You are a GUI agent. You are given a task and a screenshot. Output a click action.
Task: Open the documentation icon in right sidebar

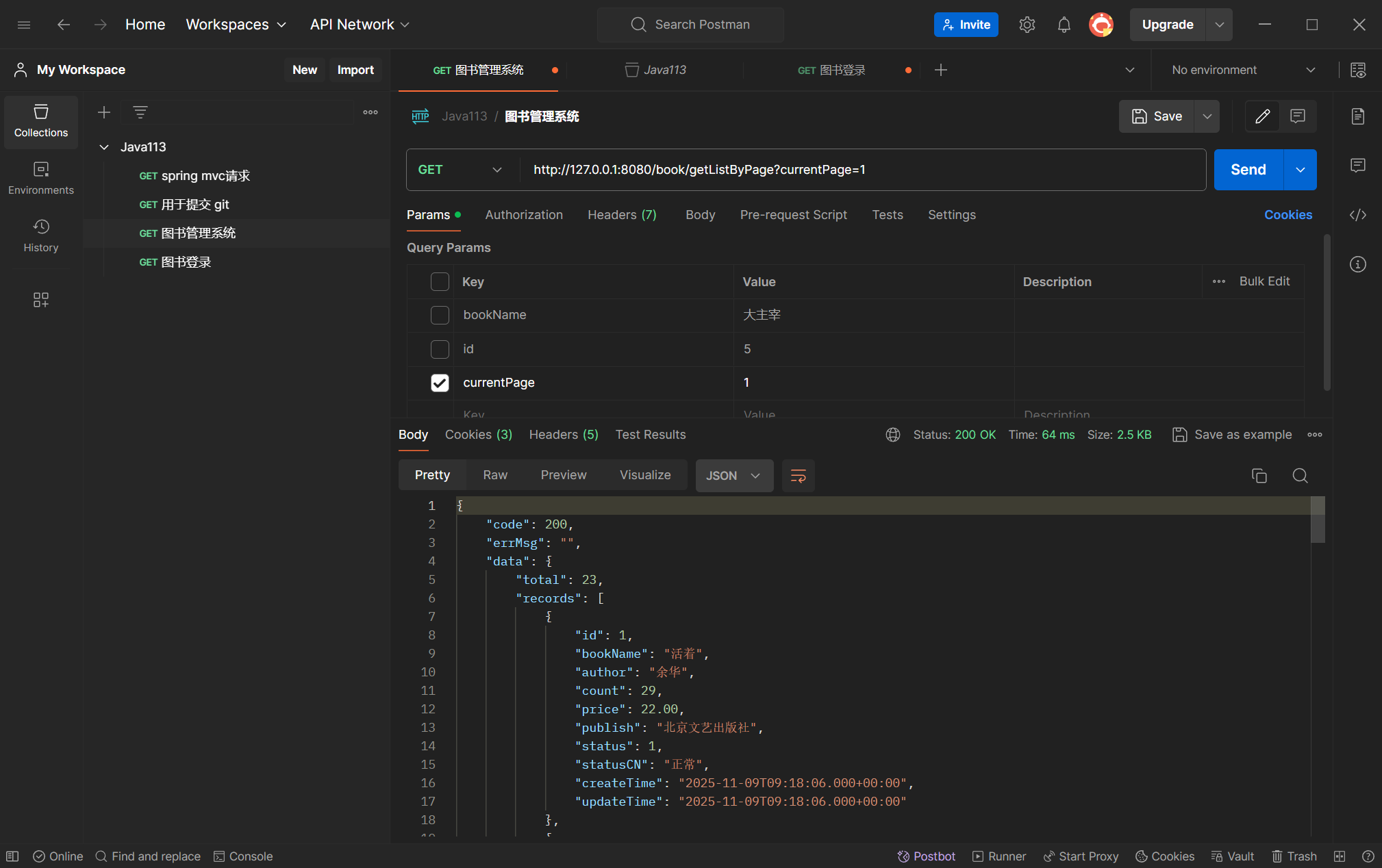[1358, 116]
